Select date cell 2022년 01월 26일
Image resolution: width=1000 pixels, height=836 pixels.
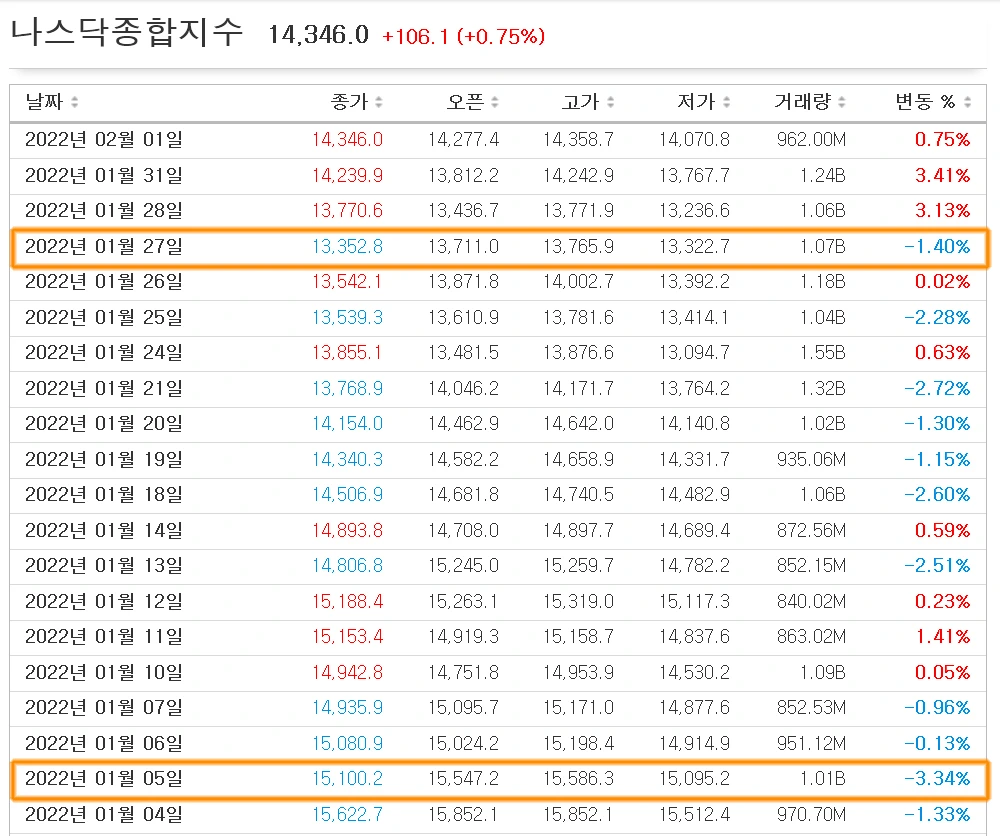(104, 281)
